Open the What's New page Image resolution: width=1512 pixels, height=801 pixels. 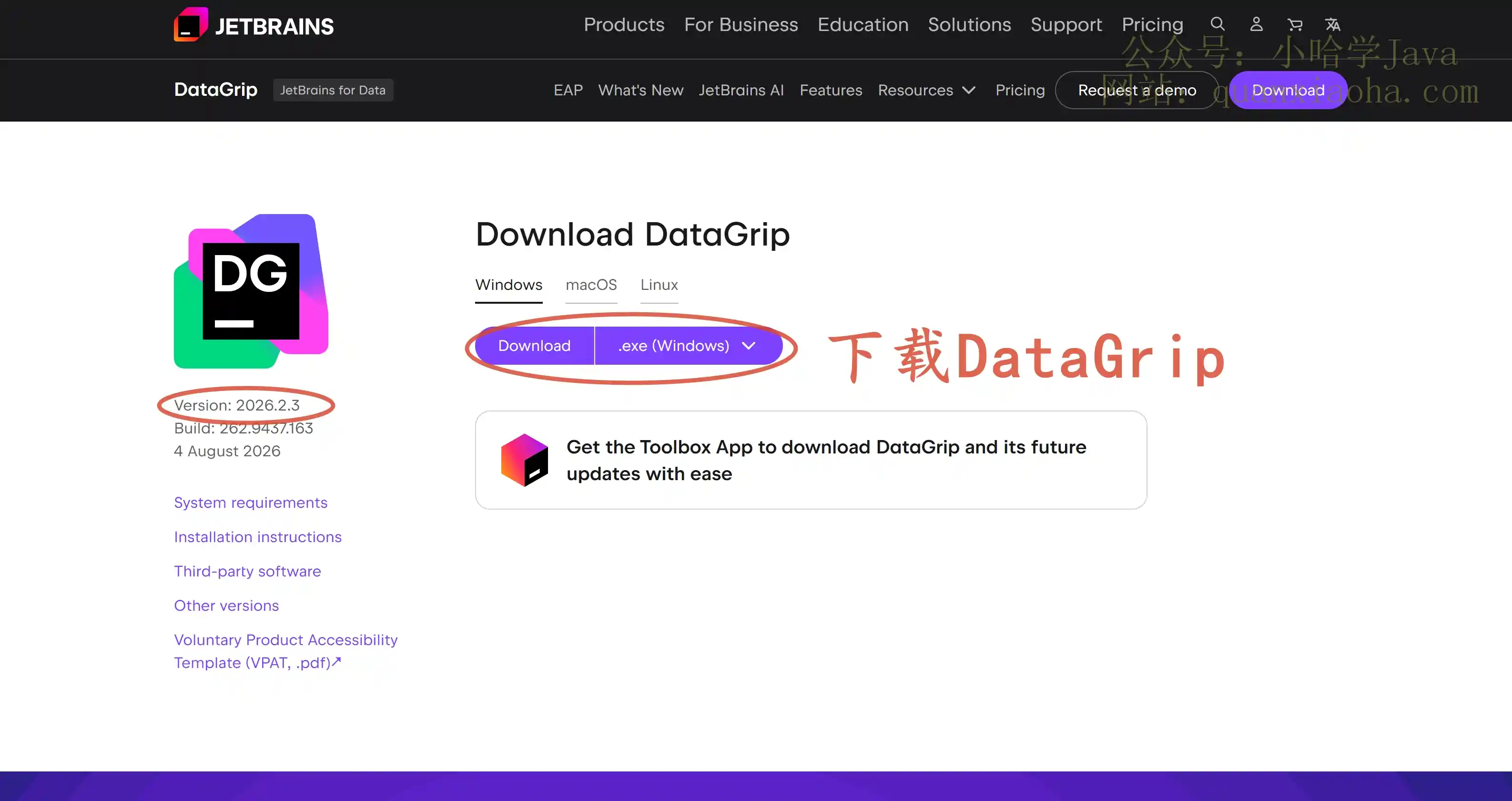click(x=640, y=90)
